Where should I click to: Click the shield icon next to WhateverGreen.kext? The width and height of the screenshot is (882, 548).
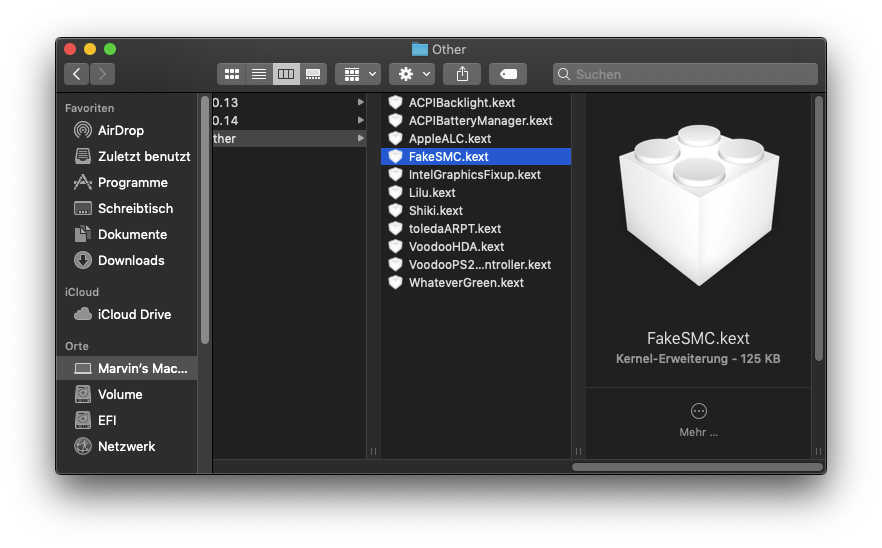(x=395, y=282)
